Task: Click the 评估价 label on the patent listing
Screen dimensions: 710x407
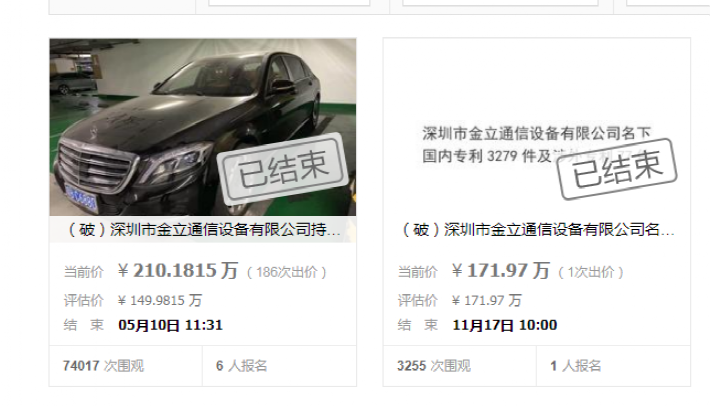Action: 417,300
